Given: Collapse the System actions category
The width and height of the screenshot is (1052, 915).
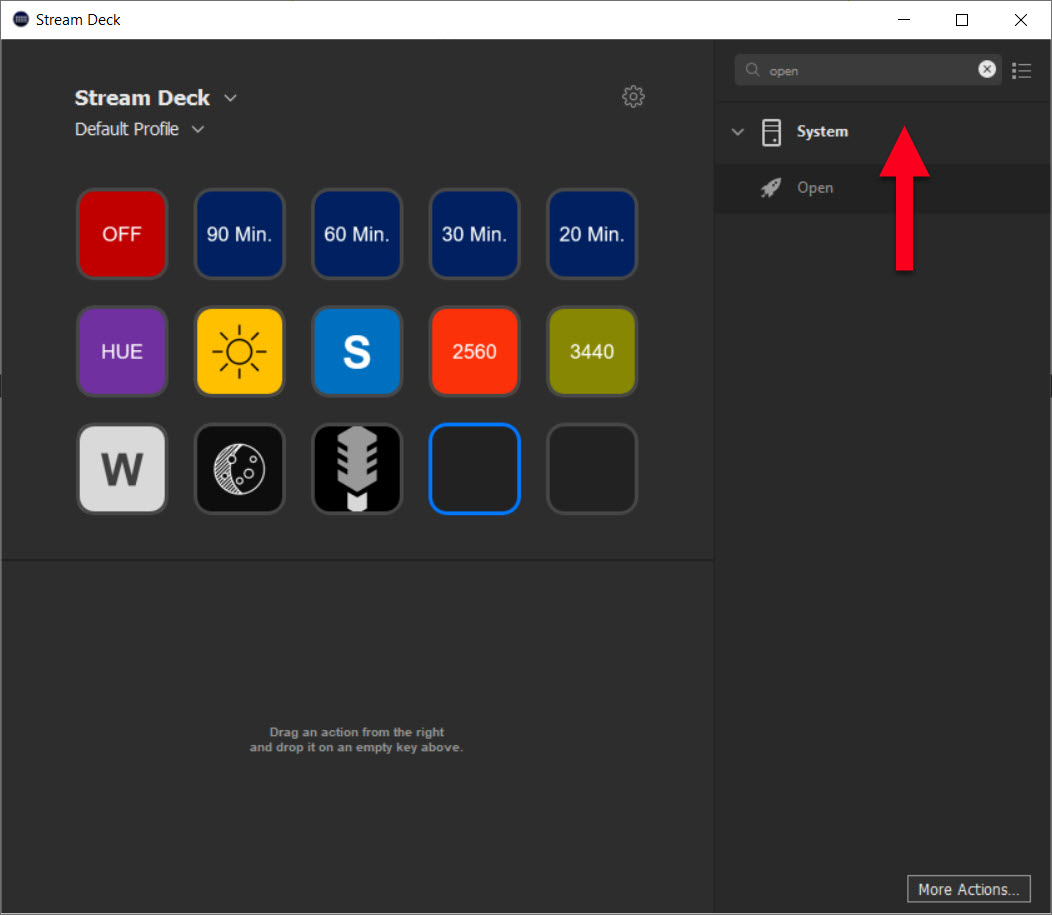Looking at the screenshot, I should coord(738,131).
